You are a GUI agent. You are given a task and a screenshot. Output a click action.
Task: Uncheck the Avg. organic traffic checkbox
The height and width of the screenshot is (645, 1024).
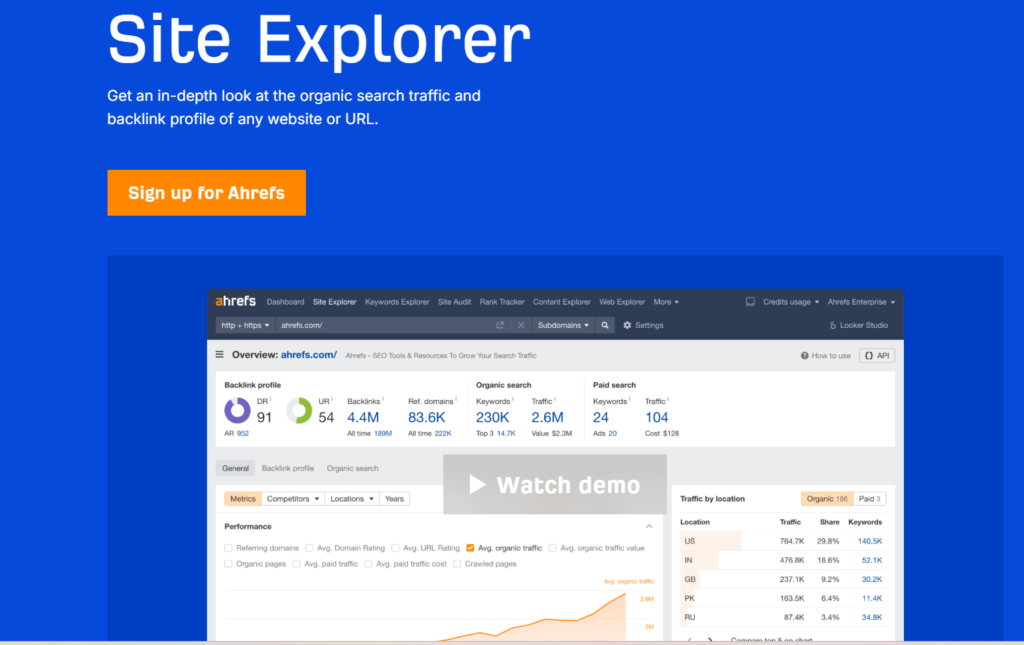tap(470, 548)
